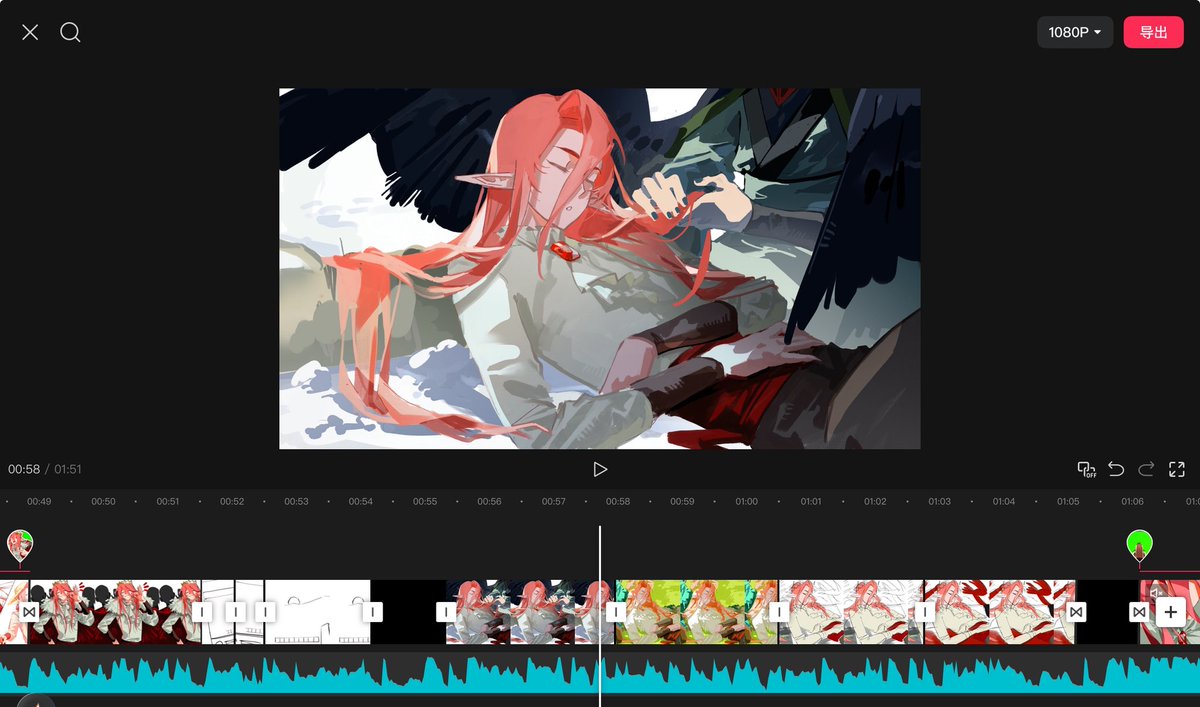Viewport: 1200px width, 707px height.
Task: Toggle the keyframe OFF icon beside undo
Action: pos(1086,469)
